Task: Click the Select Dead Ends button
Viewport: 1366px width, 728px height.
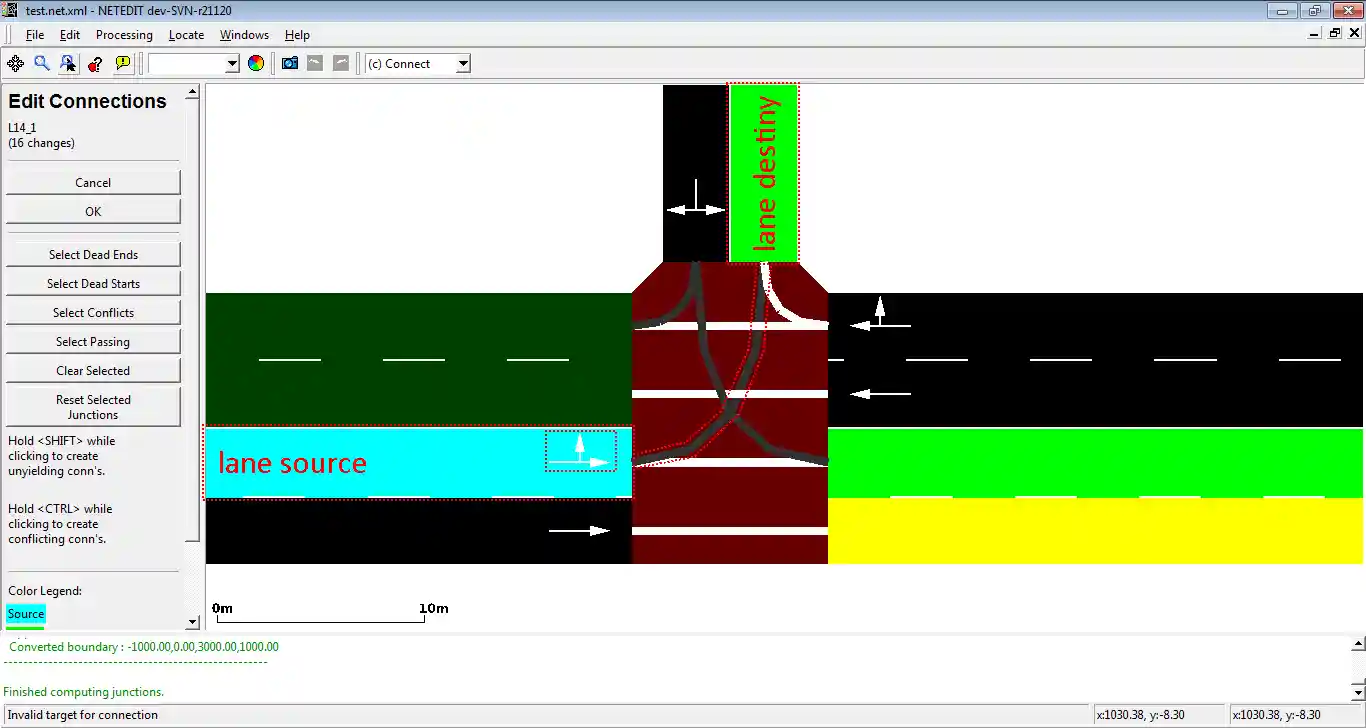Action: (93, 255)
